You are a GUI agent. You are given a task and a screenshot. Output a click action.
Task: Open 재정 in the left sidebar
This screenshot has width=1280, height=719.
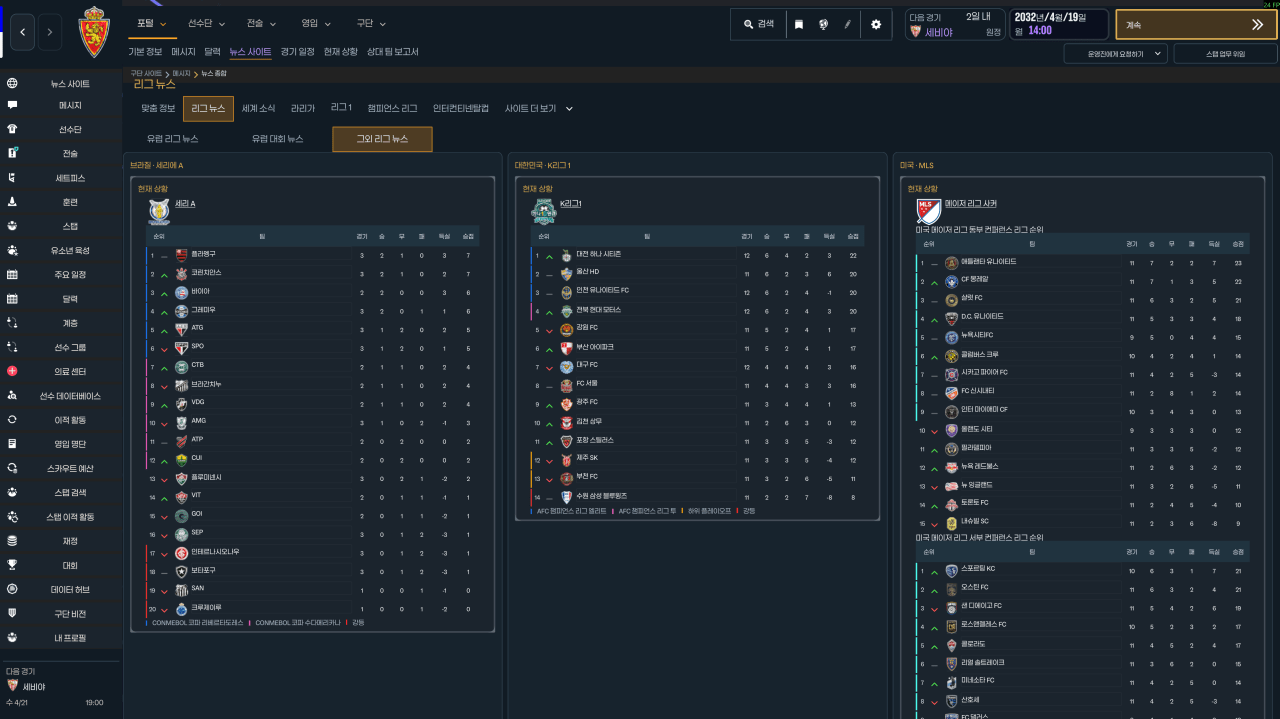tap(61, 541)
